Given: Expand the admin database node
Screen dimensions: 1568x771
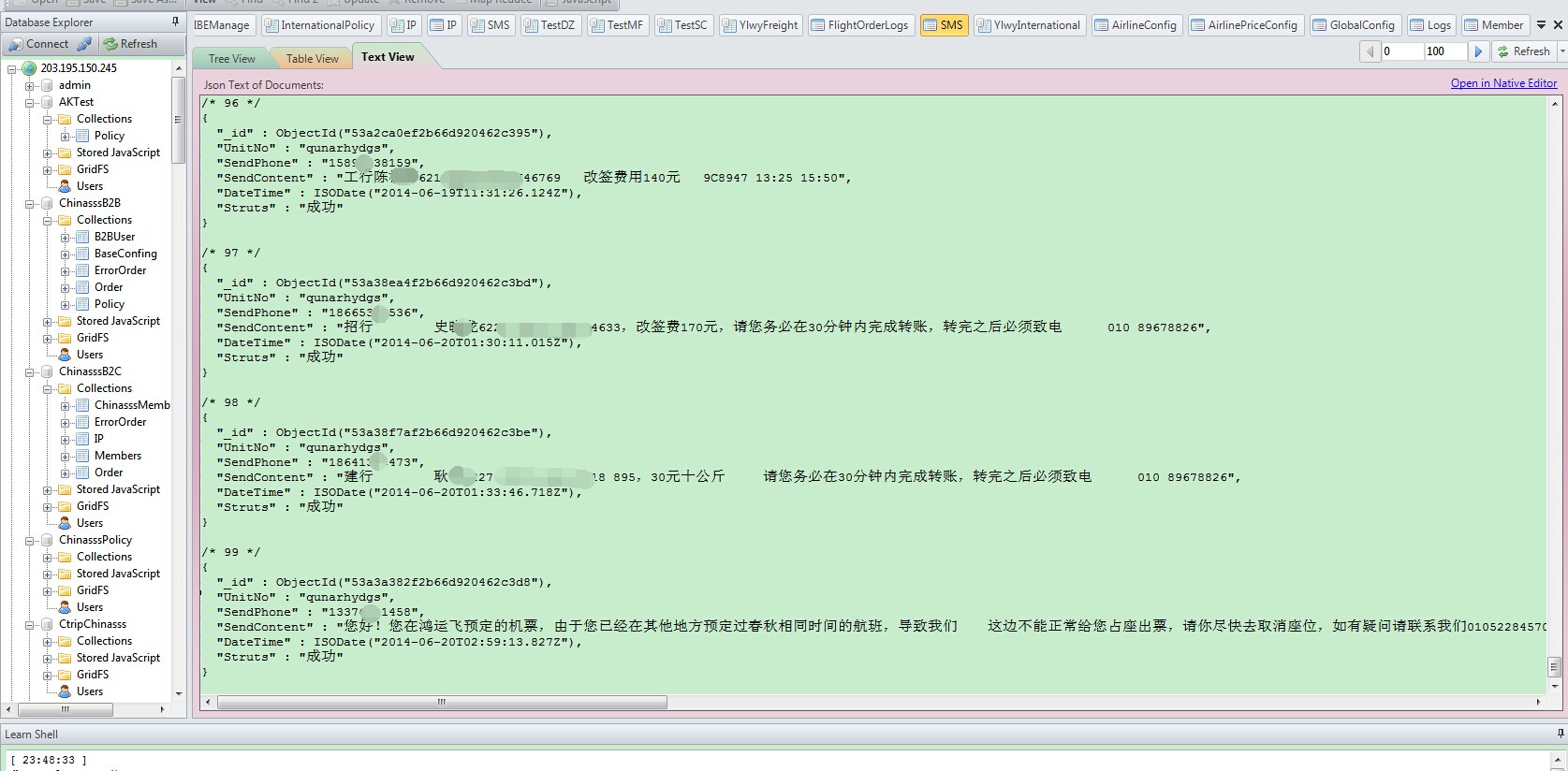Looking at the screenshot, I should [30, 85].
